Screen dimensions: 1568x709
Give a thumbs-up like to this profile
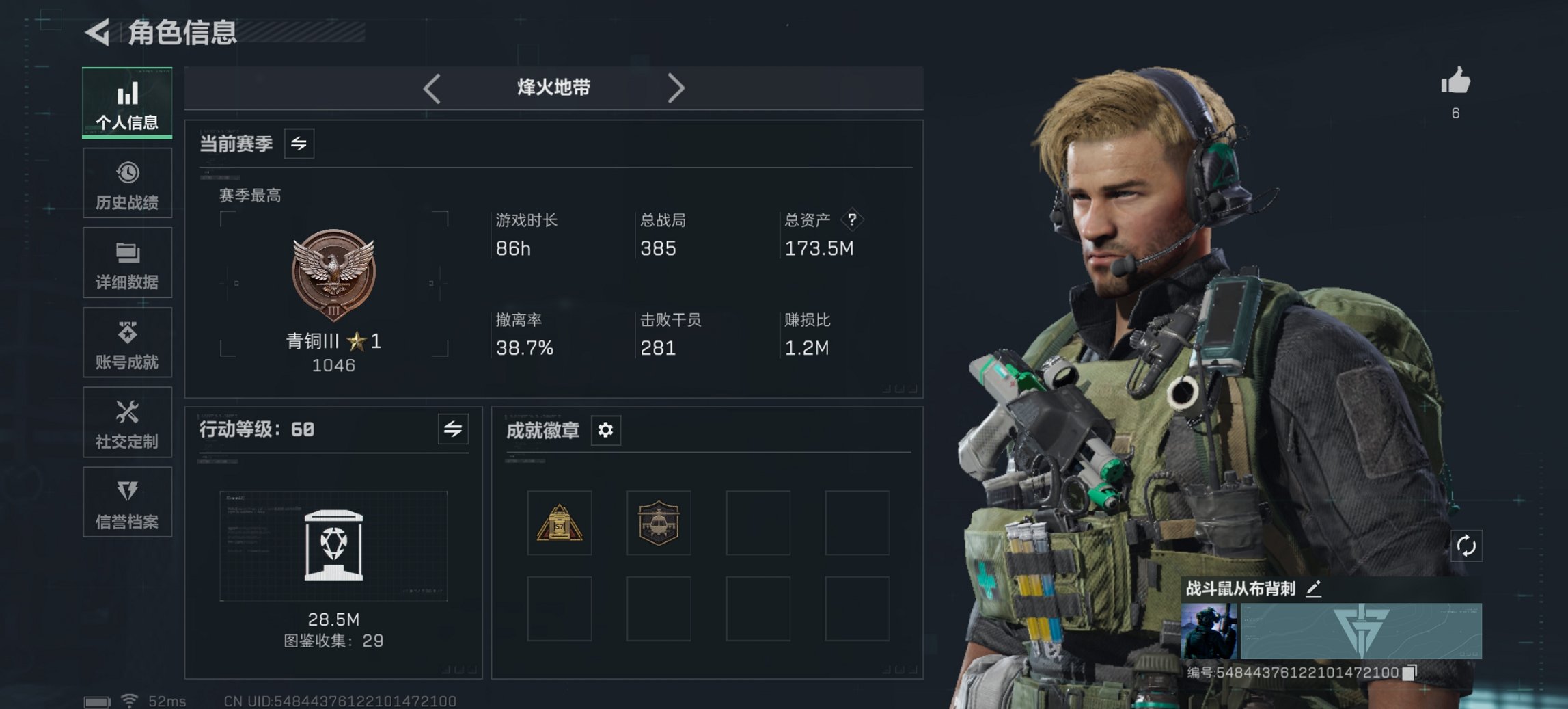pos(1455,81)
